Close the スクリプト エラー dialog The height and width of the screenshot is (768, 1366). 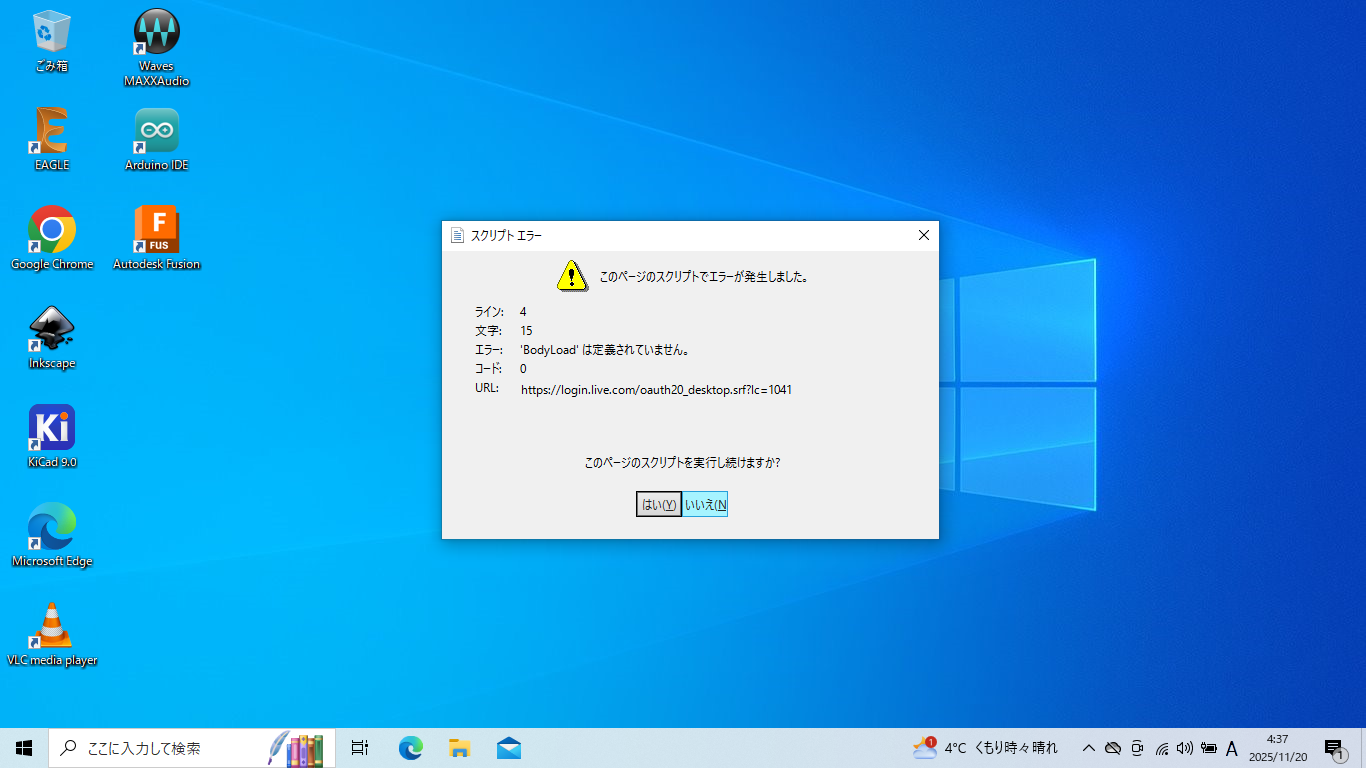(x=923, y=235)
